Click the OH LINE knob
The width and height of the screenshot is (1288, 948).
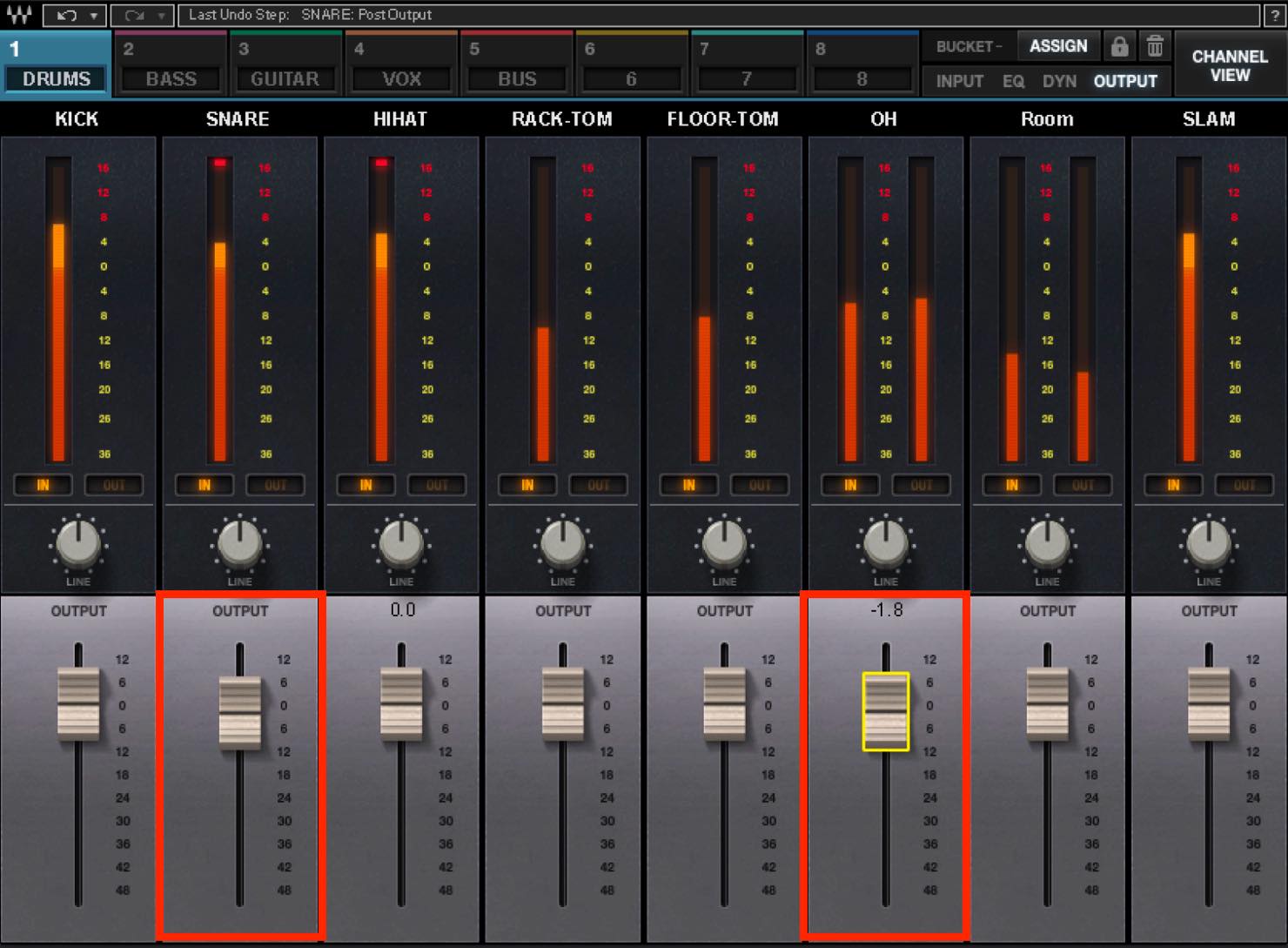point(886,543)
